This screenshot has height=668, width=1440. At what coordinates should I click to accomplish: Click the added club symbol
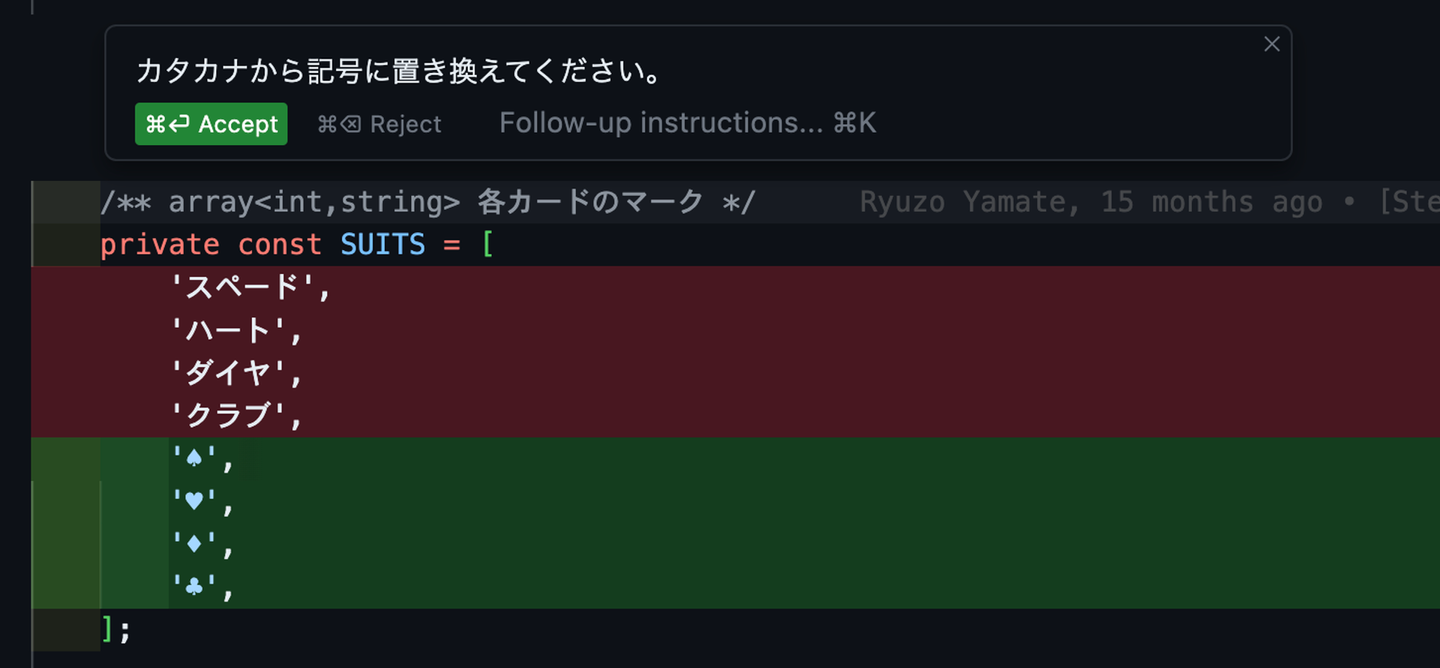pyautogui.click(x=195, y=588)
